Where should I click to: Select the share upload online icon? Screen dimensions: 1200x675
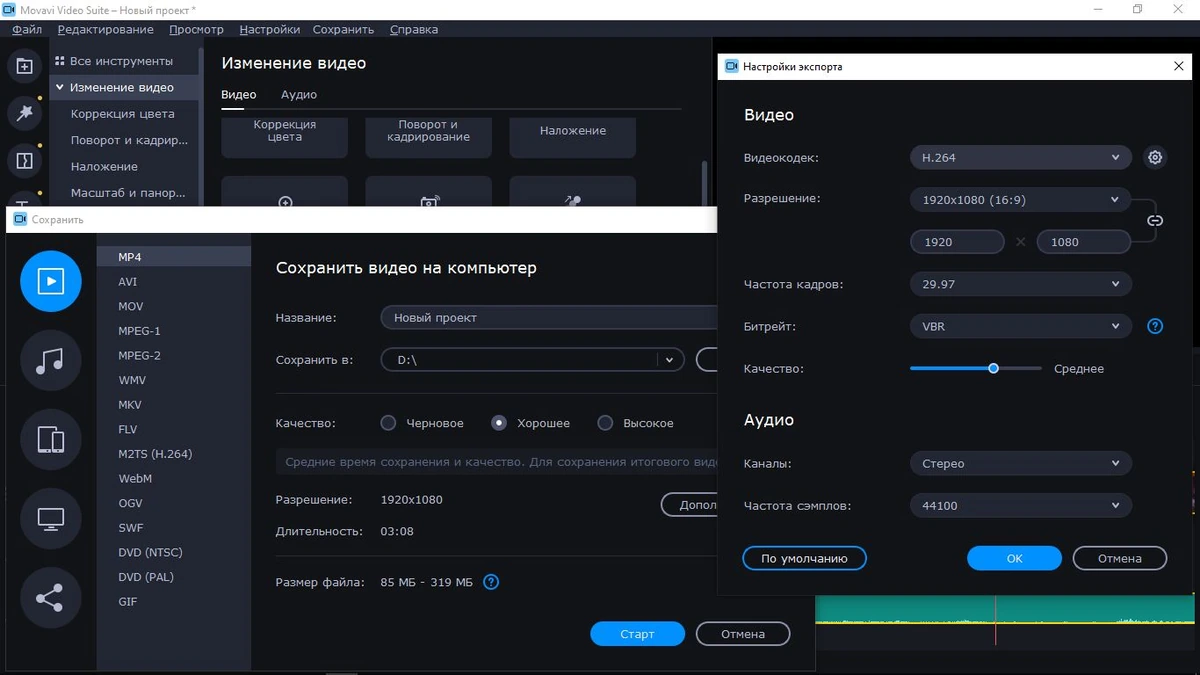(51, 598)
